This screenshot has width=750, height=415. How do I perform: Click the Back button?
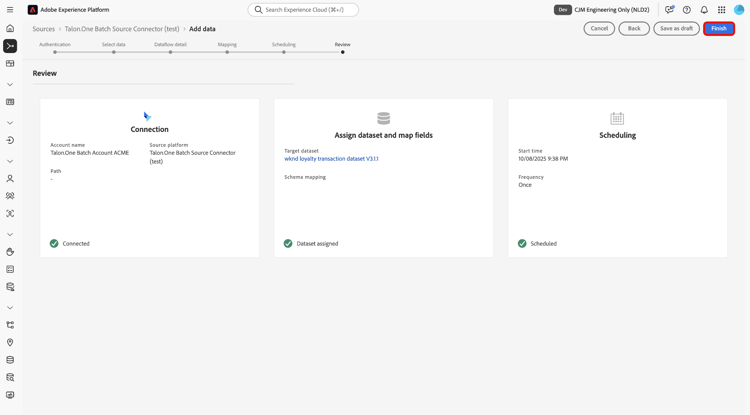(x=634, y=29)
